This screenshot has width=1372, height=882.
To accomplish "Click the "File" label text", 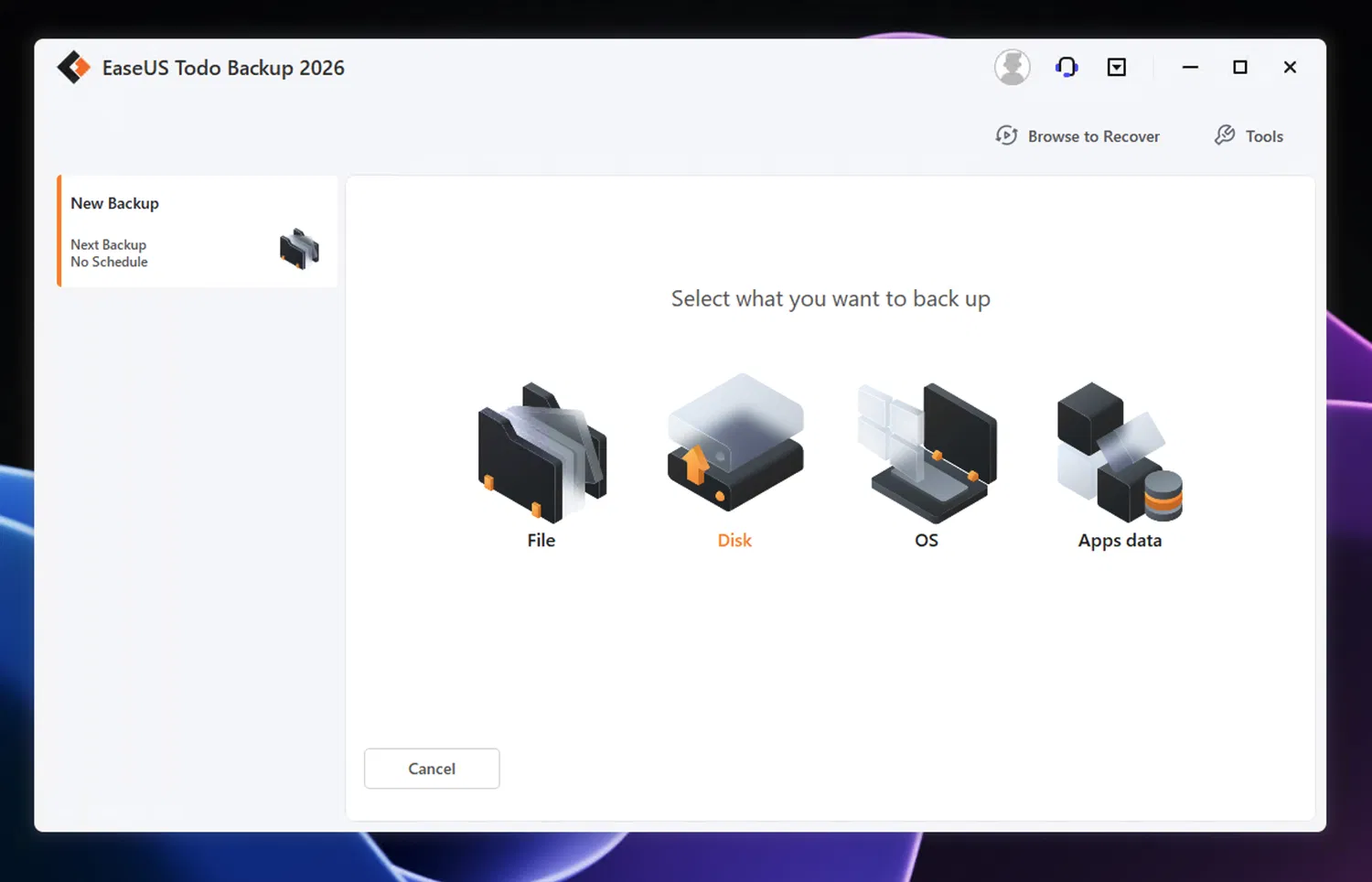I will pos(541,540).
